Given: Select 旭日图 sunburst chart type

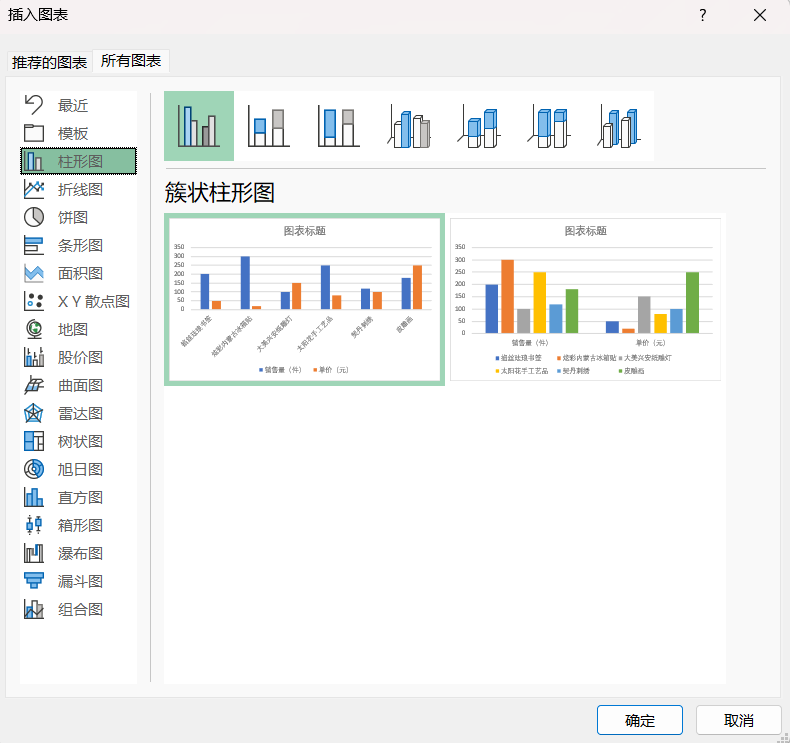Looking at the screenshot, I should tap(79, 469).
